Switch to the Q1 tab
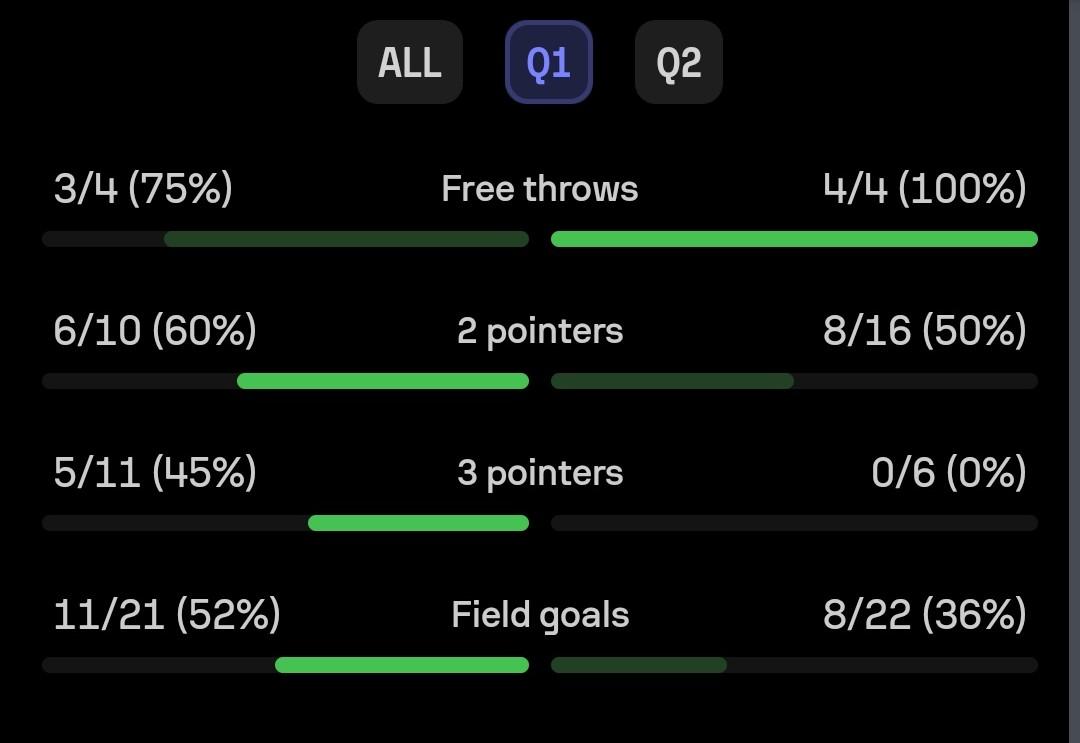1080x743 pixels. (549, 62)
